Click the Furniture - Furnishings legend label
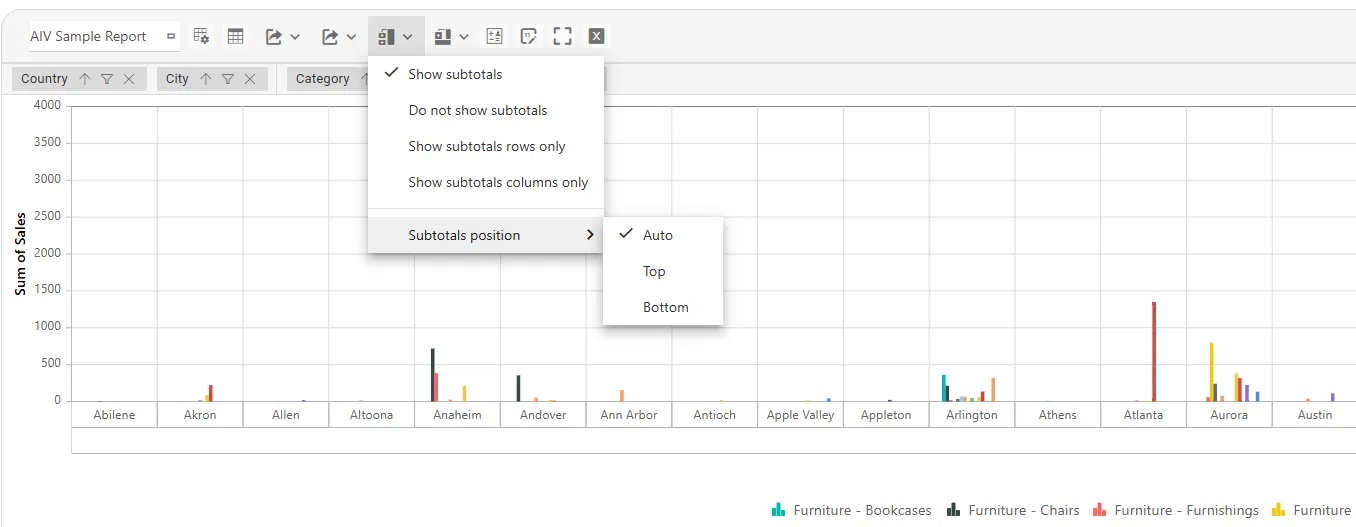 pyautogui.click(x=1187, y=510)
